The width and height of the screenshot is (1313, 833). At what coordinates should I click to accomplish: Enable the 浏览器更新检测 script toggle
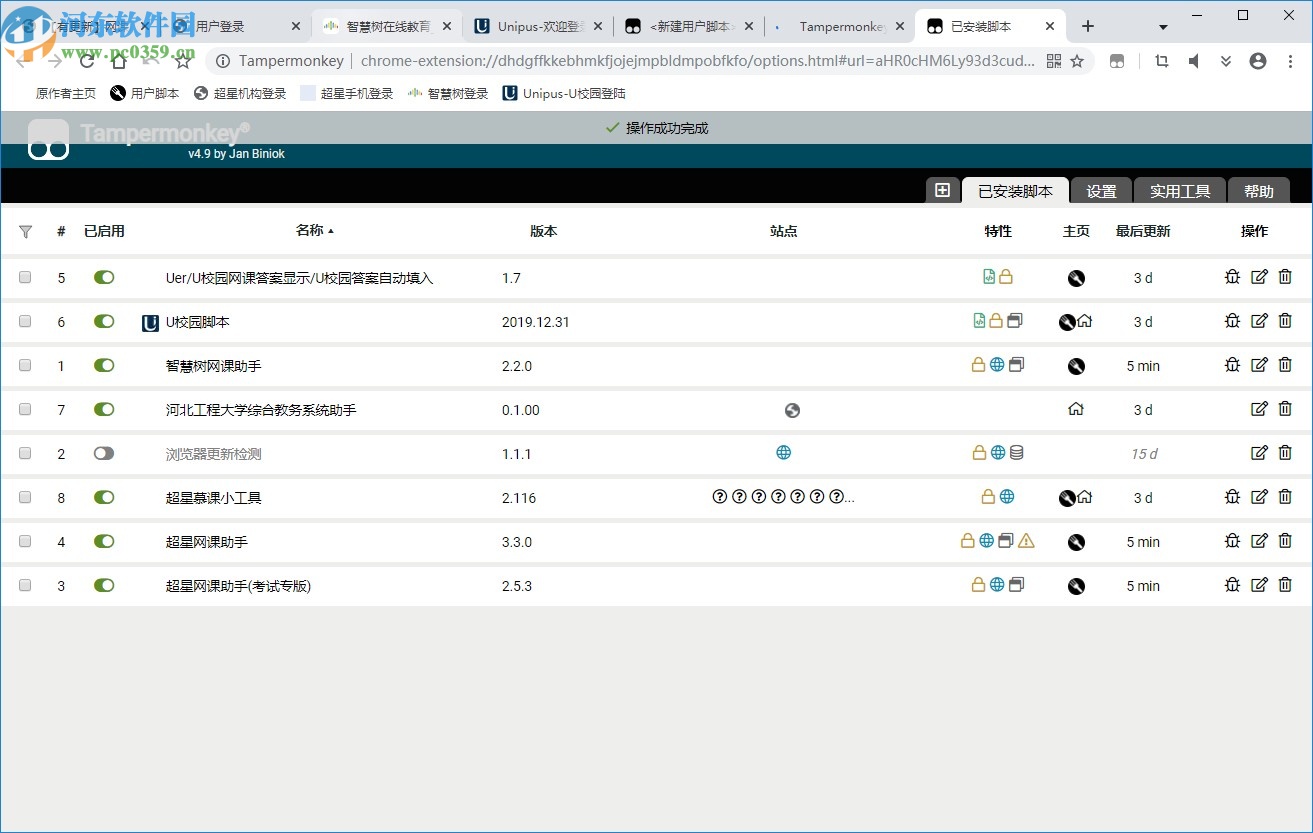(x=104, y=452)
